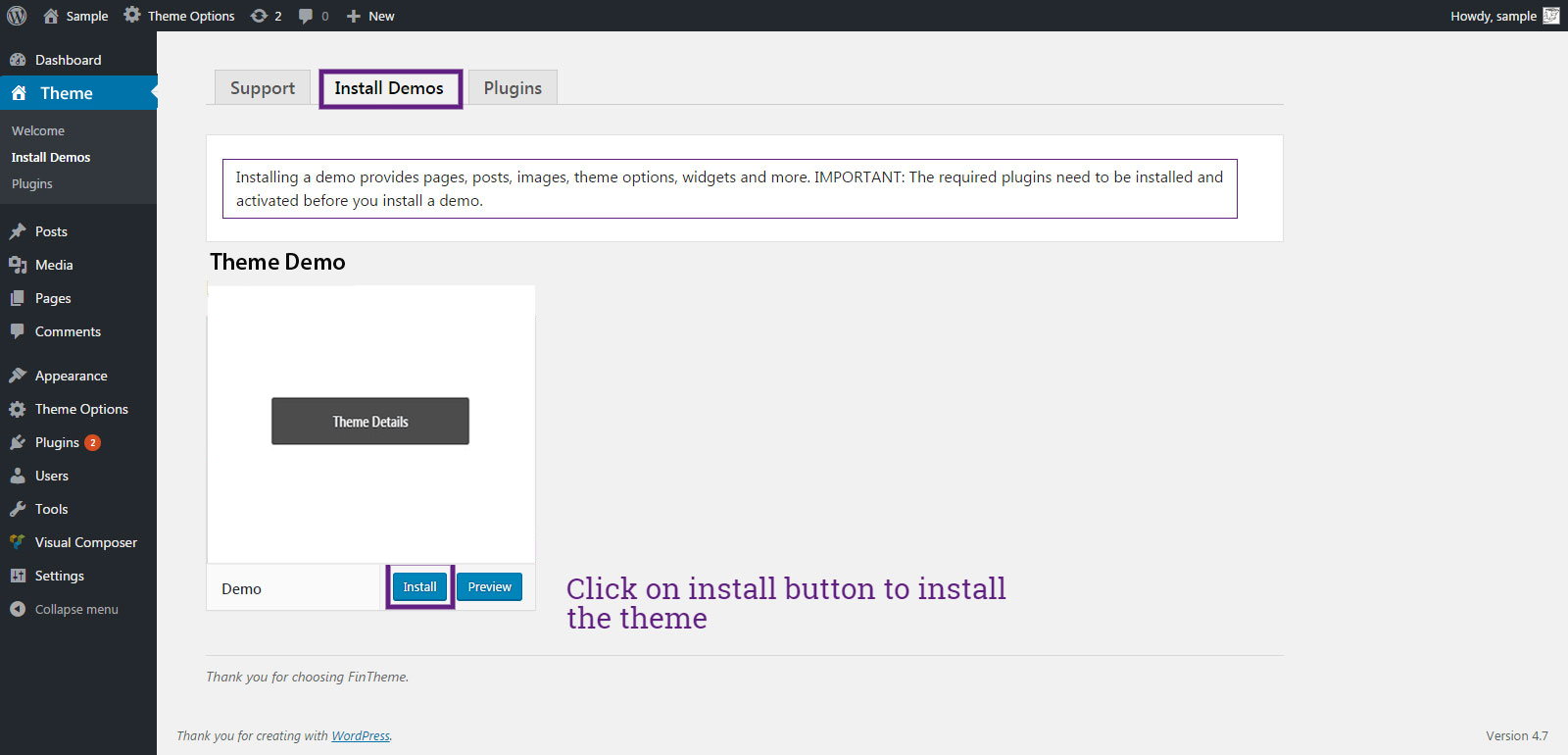Collapse the admin sidebar menu
This screenshot has height=755, width=1568.
coord(65,609)
